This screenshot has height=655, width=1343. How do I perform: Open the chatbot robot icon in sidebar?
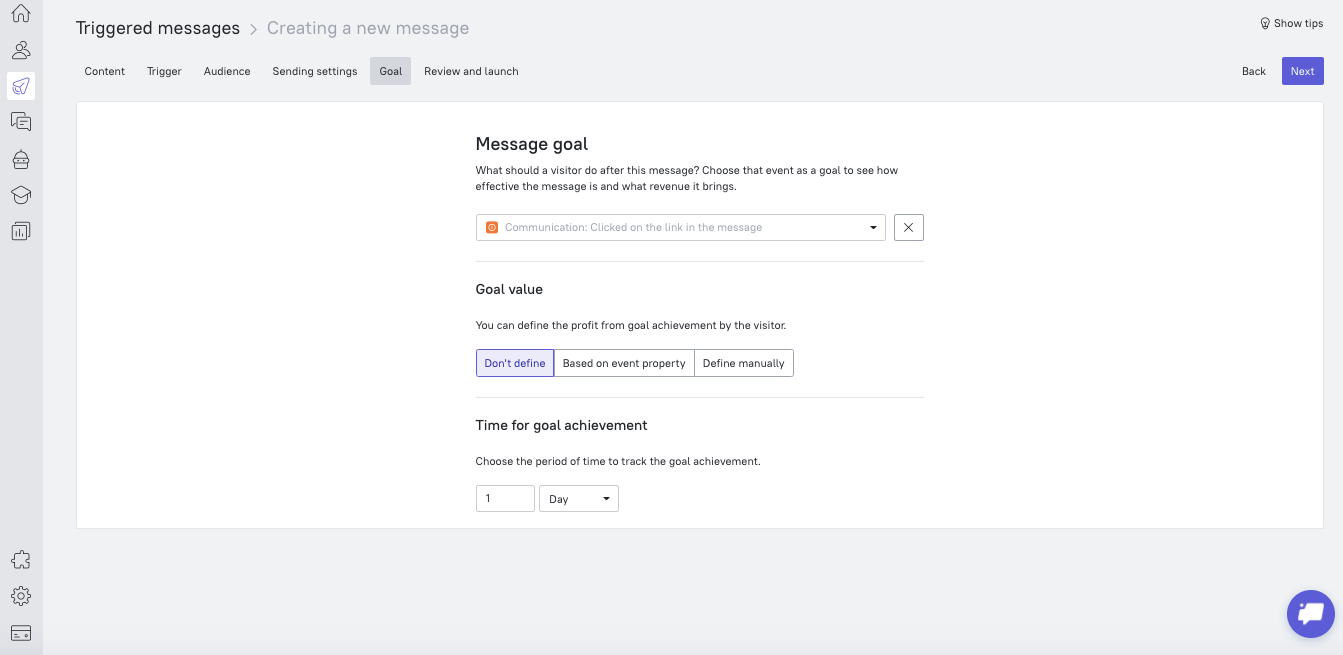pyautogui.click(x=21, y=158)
